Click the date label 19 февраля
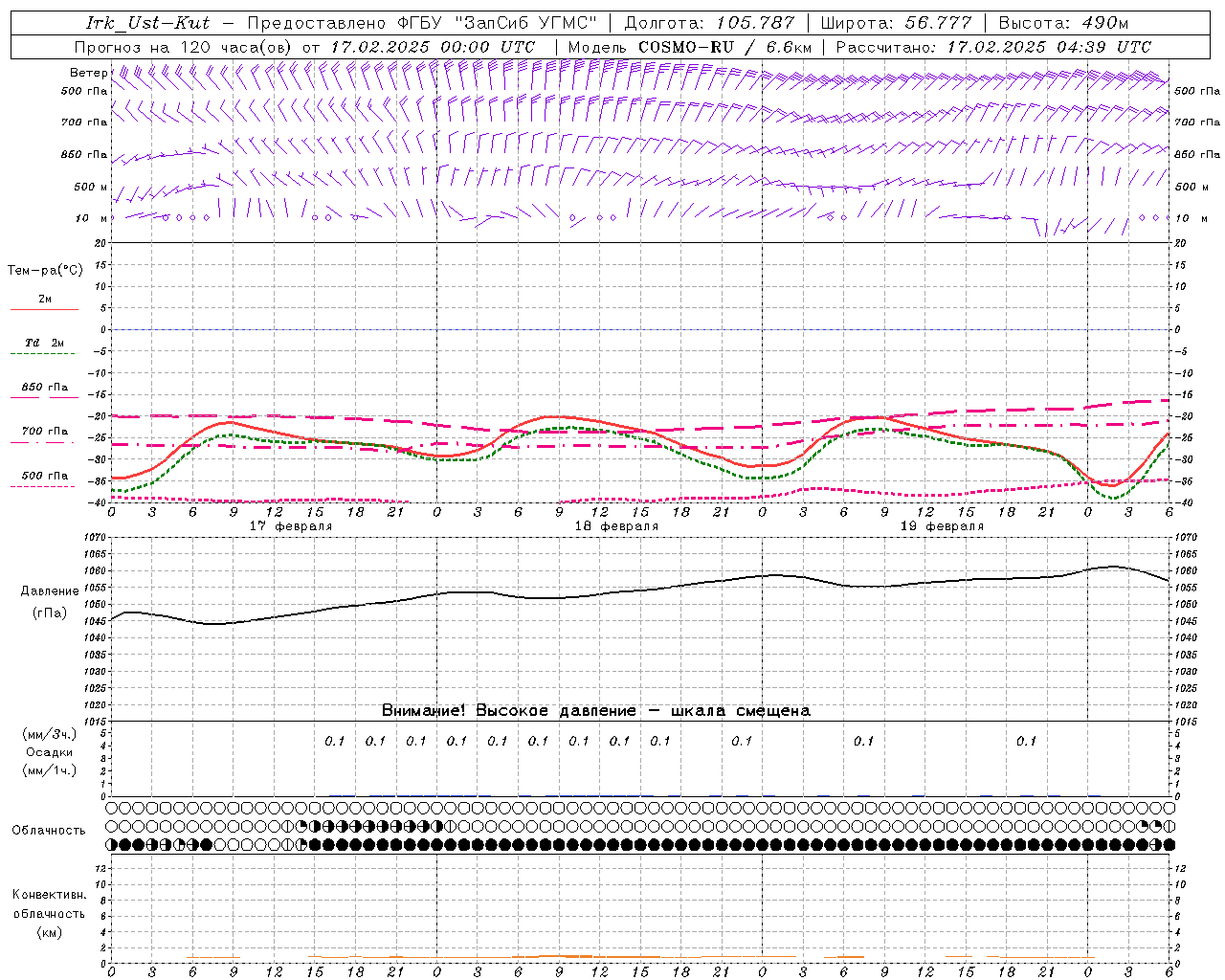Image resolution: width=1225 pixels, height=980 pixels. [942, 526]
